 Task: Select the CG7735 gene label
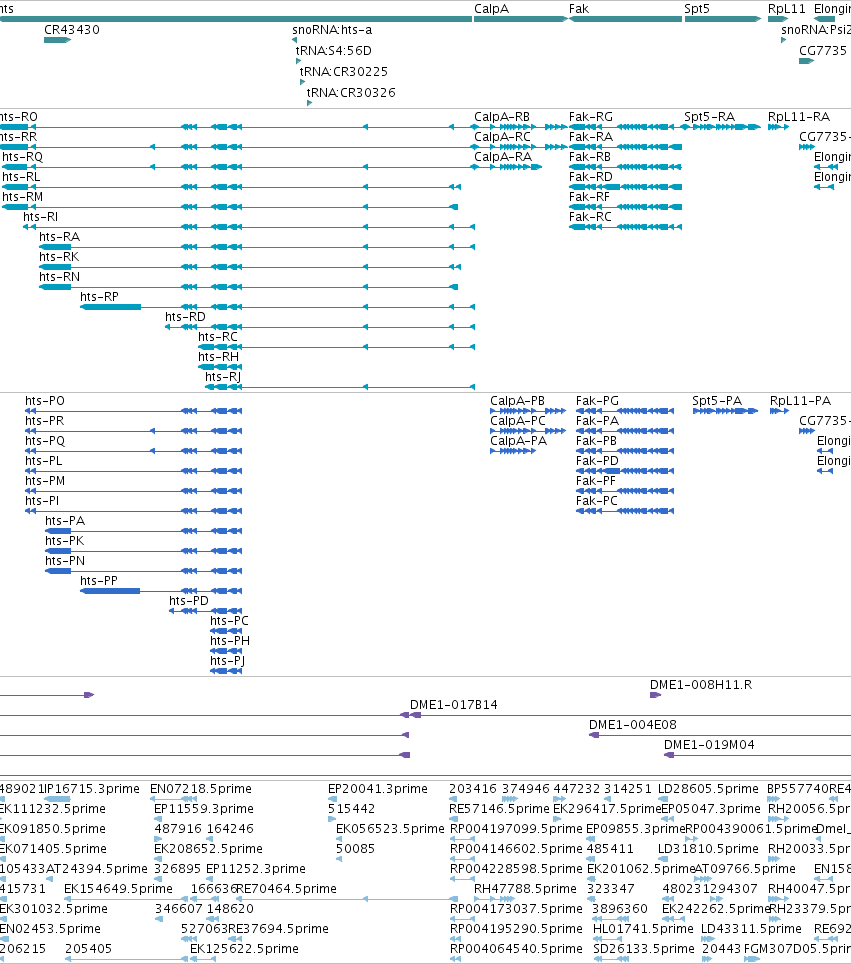(823, 51)
